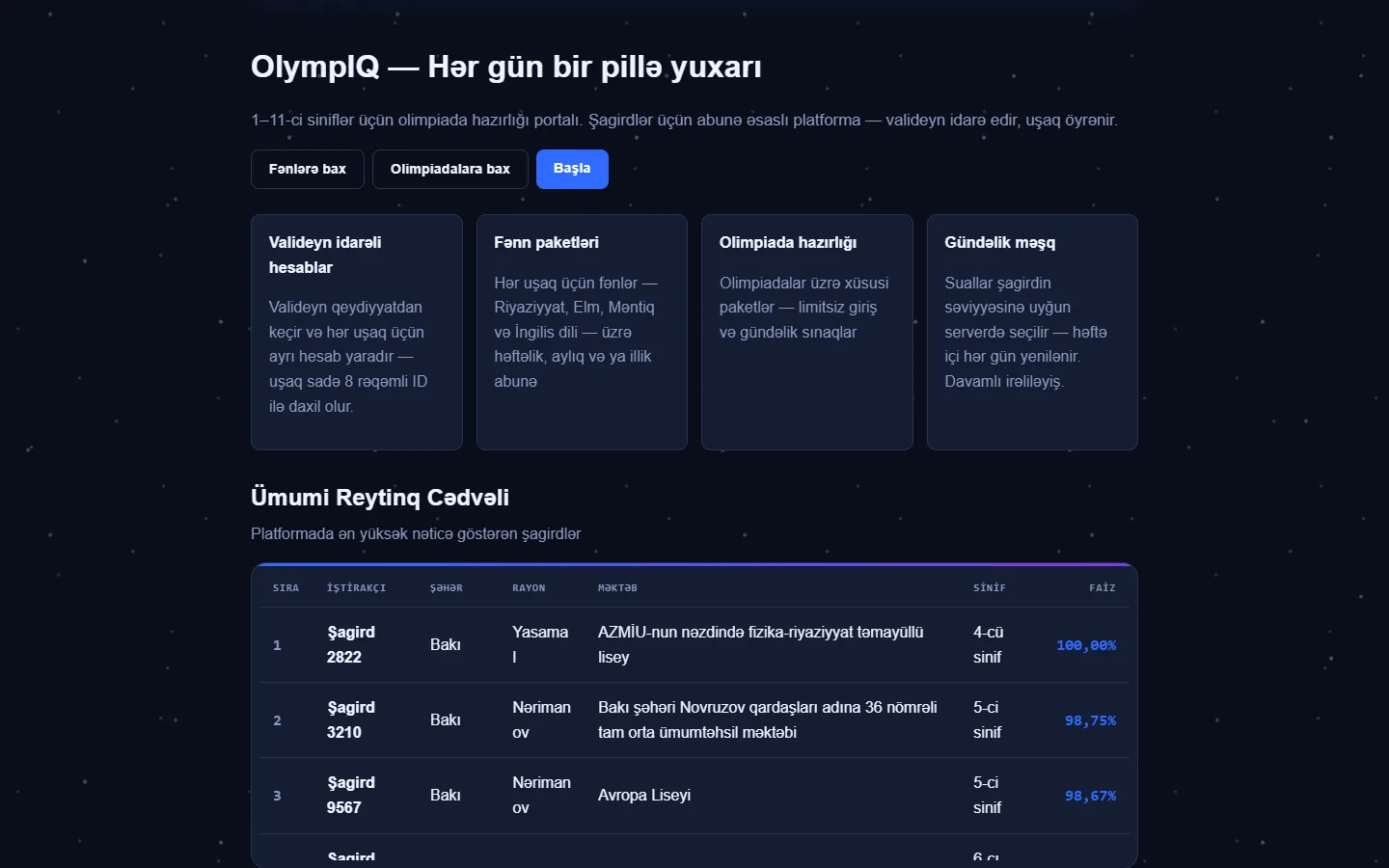Image resolution: width=1389 pixels, height=868 pixels.
Task: Select the "Olimpiada hazırlığı" card heading
Action: click(788, 243)
